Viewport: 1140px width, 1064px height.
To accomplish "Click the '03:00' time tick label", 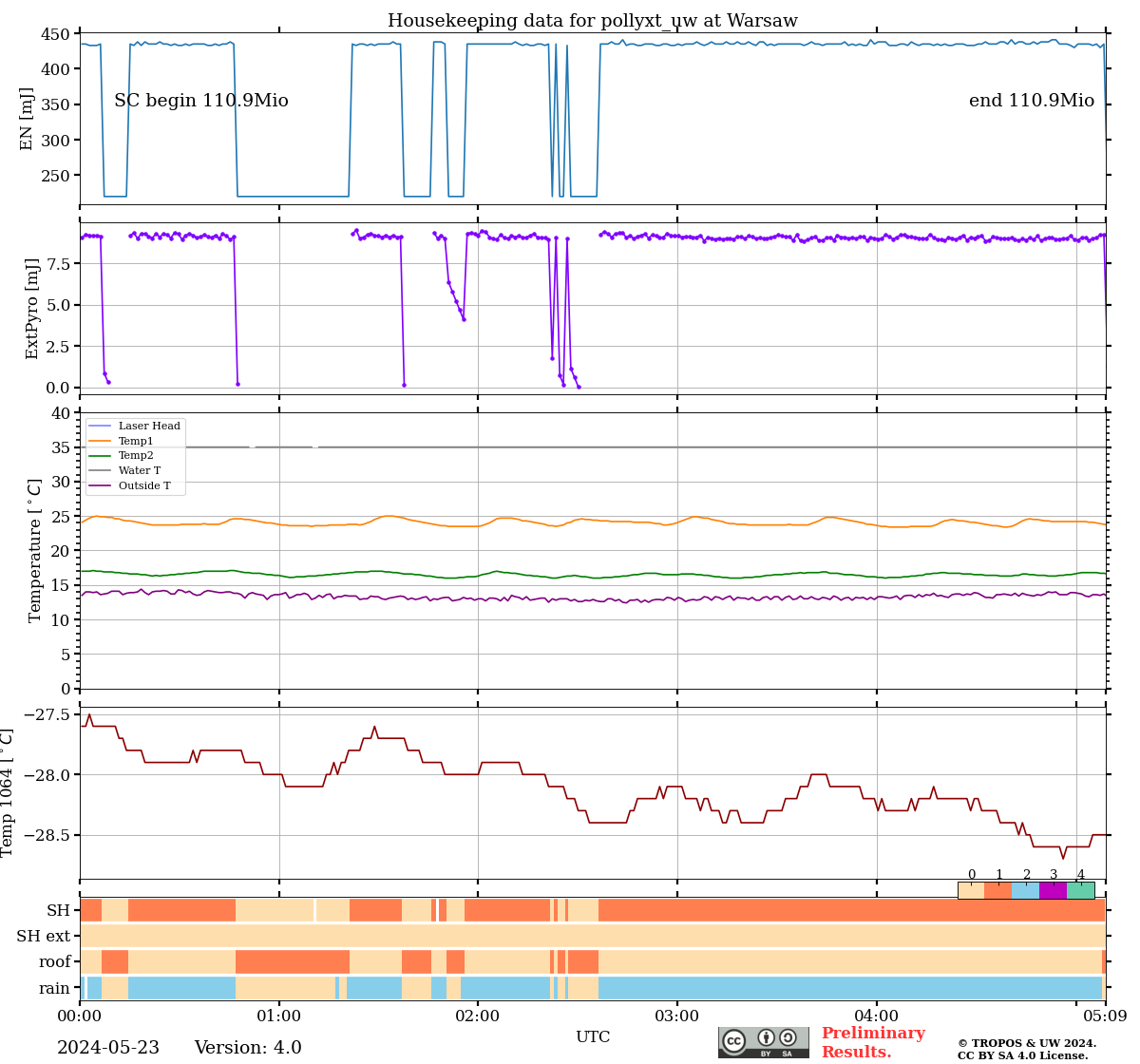I will click(677, 1016).
